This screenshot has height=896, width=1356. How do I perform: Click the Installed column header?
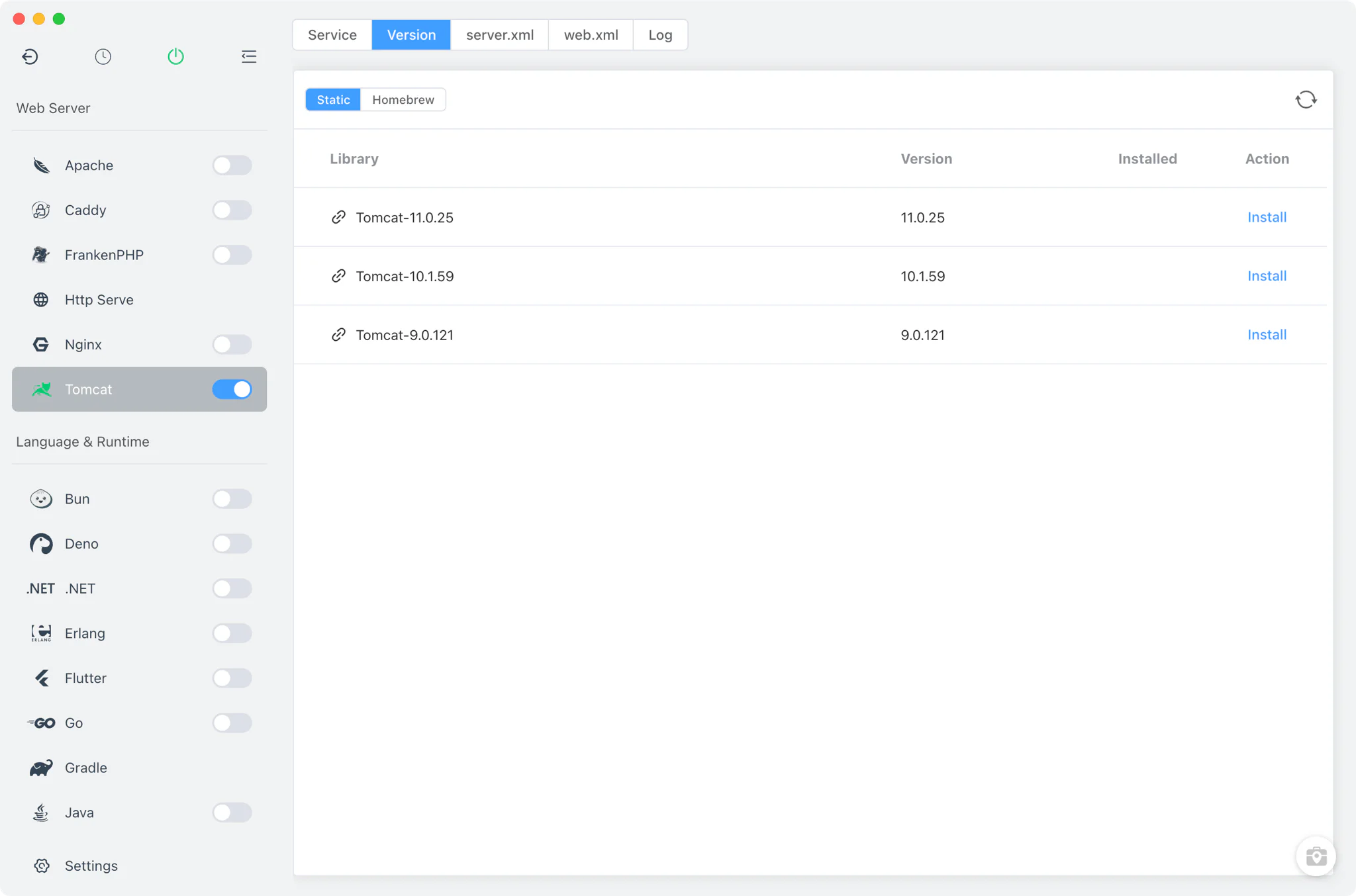pyautogui.click(x=1147, y=159)
